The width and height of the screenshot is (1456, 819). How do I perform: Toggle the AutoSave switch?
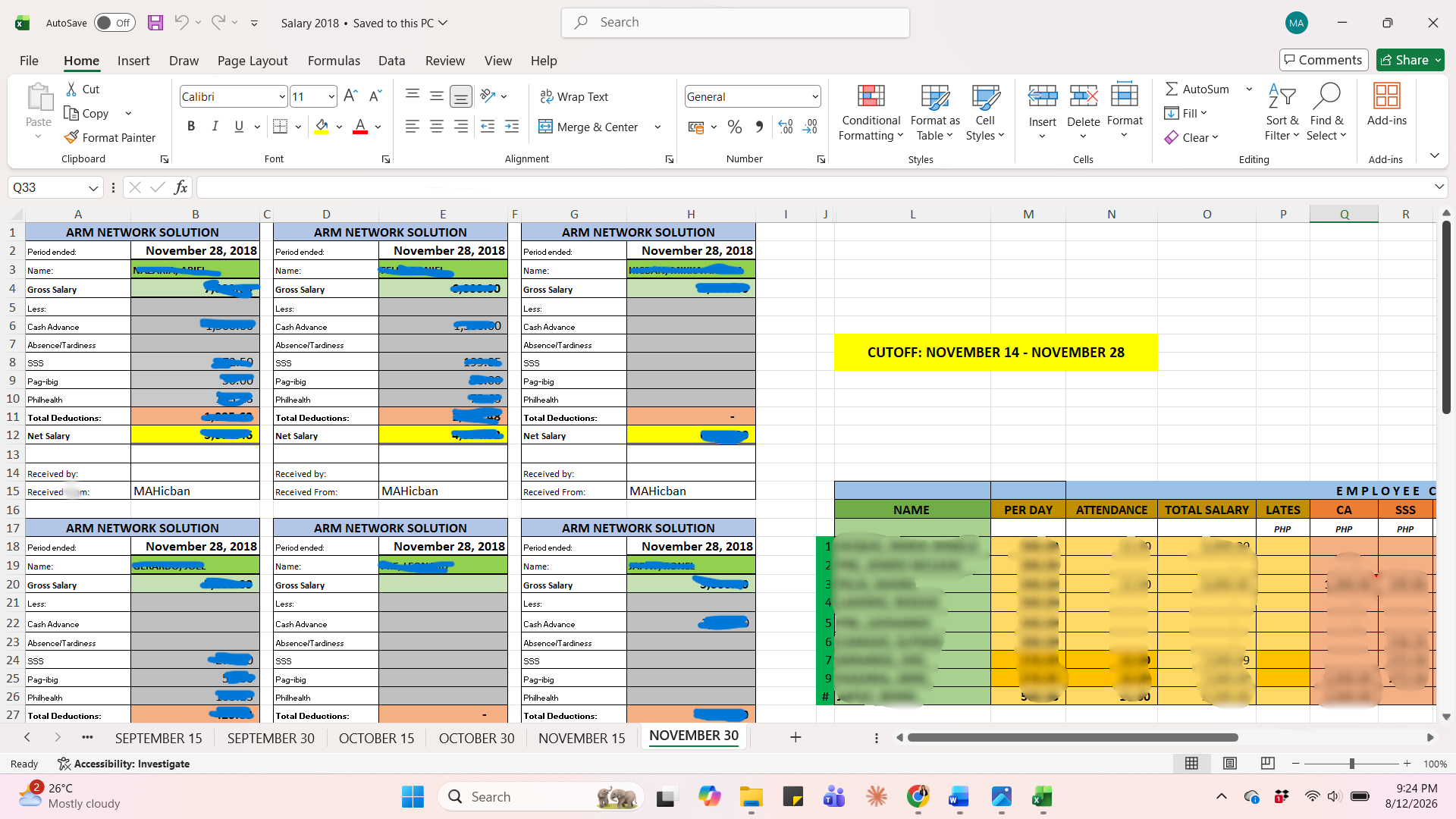click(x=115, y=23)
